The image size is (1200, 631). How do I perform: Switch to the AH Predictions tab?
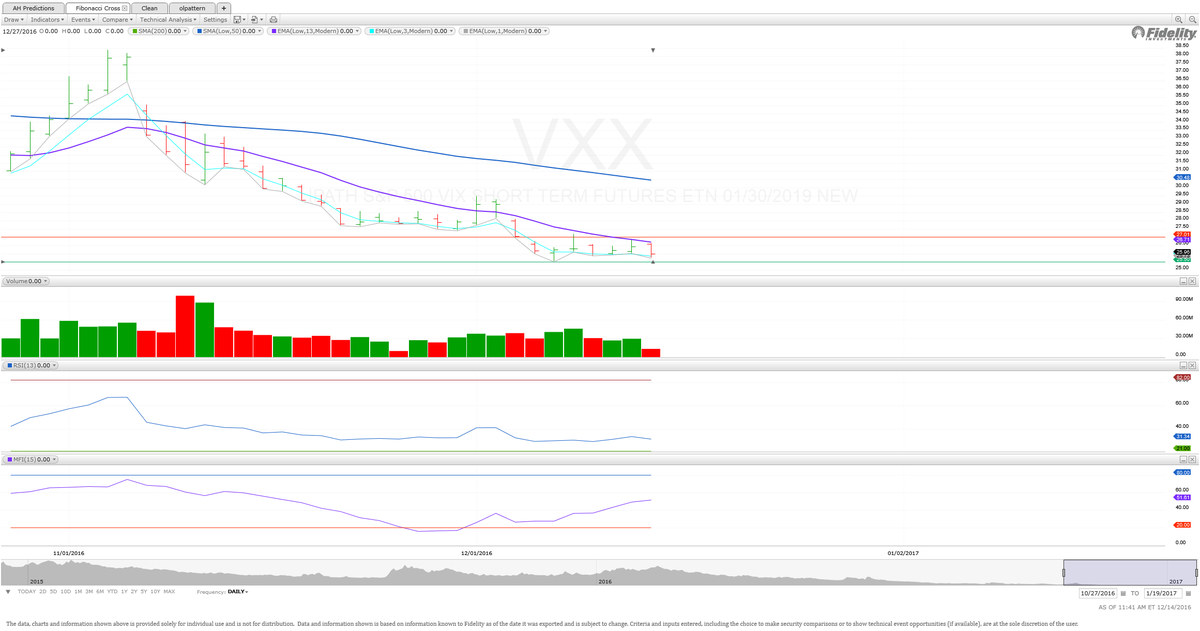tap(33, 8)
